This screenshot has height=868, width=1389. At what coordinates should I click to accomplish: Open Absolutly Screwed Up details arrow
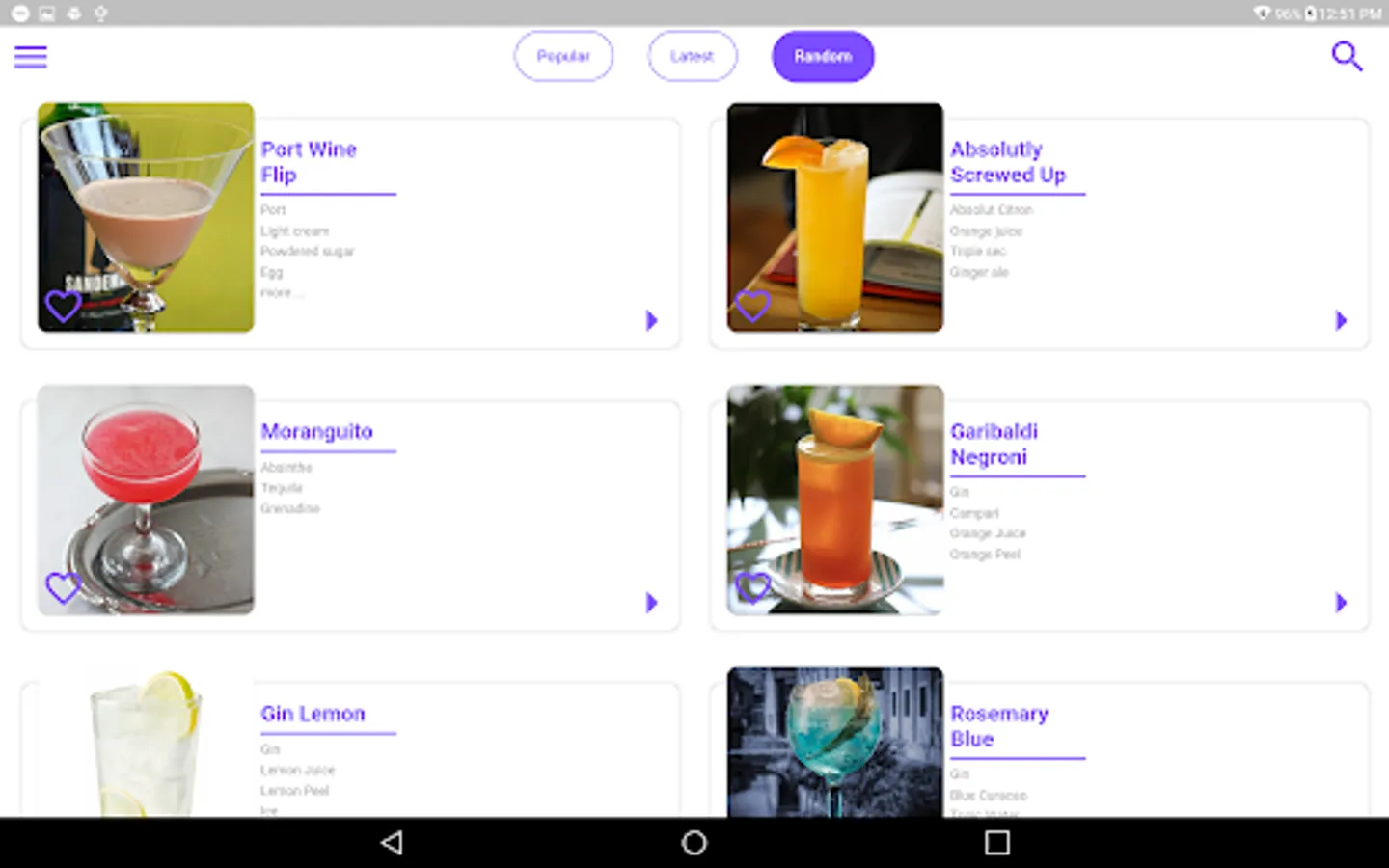pos(1341,320)
